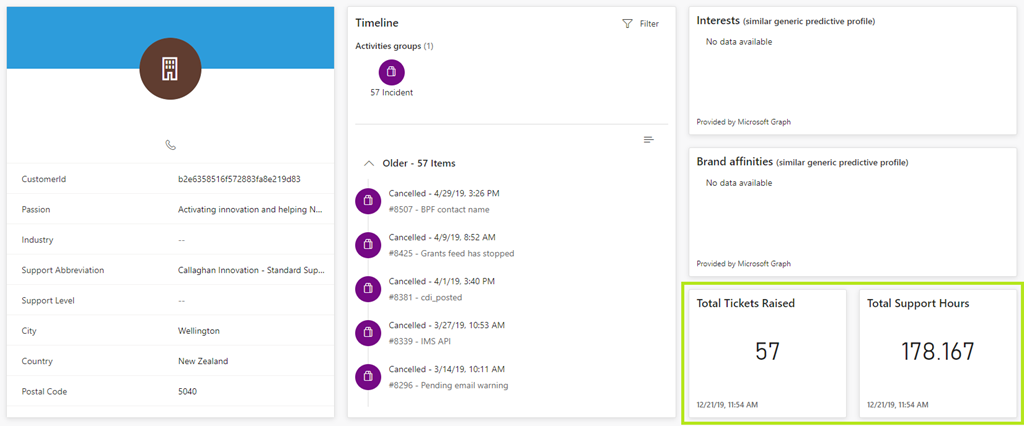1024x426 pixels.
Task: Select the 57 Incident activity group icon
Action: [x=392, y=72]
